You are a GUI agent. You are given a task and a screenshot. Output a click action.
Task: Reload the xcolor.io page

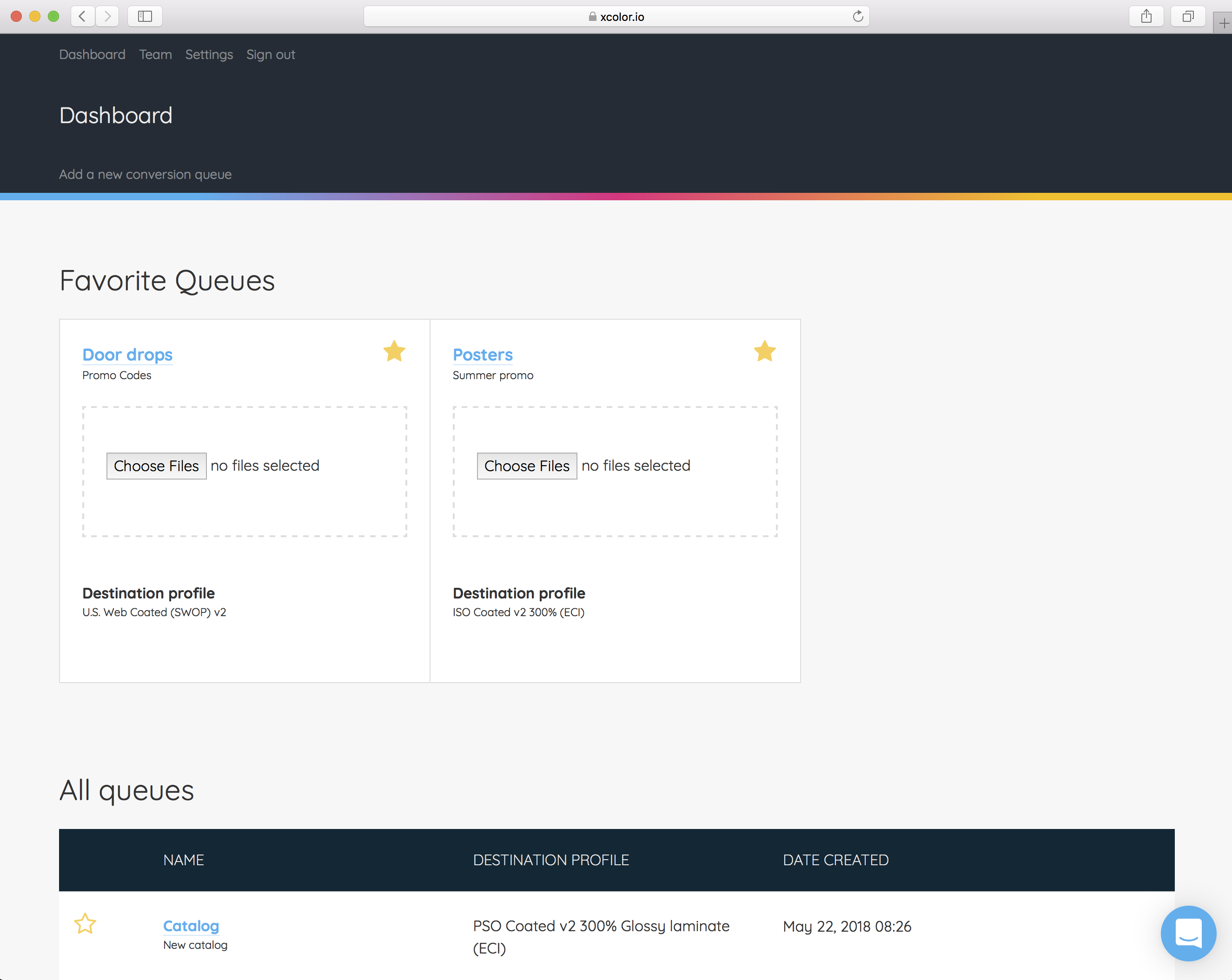pyautogui.click(x=857, y=16)
